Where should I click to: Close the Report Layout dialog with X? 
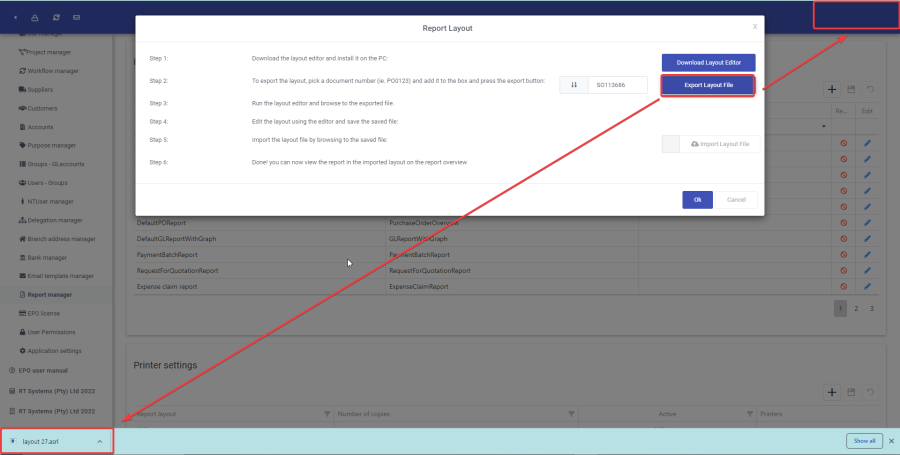point(754,27)
